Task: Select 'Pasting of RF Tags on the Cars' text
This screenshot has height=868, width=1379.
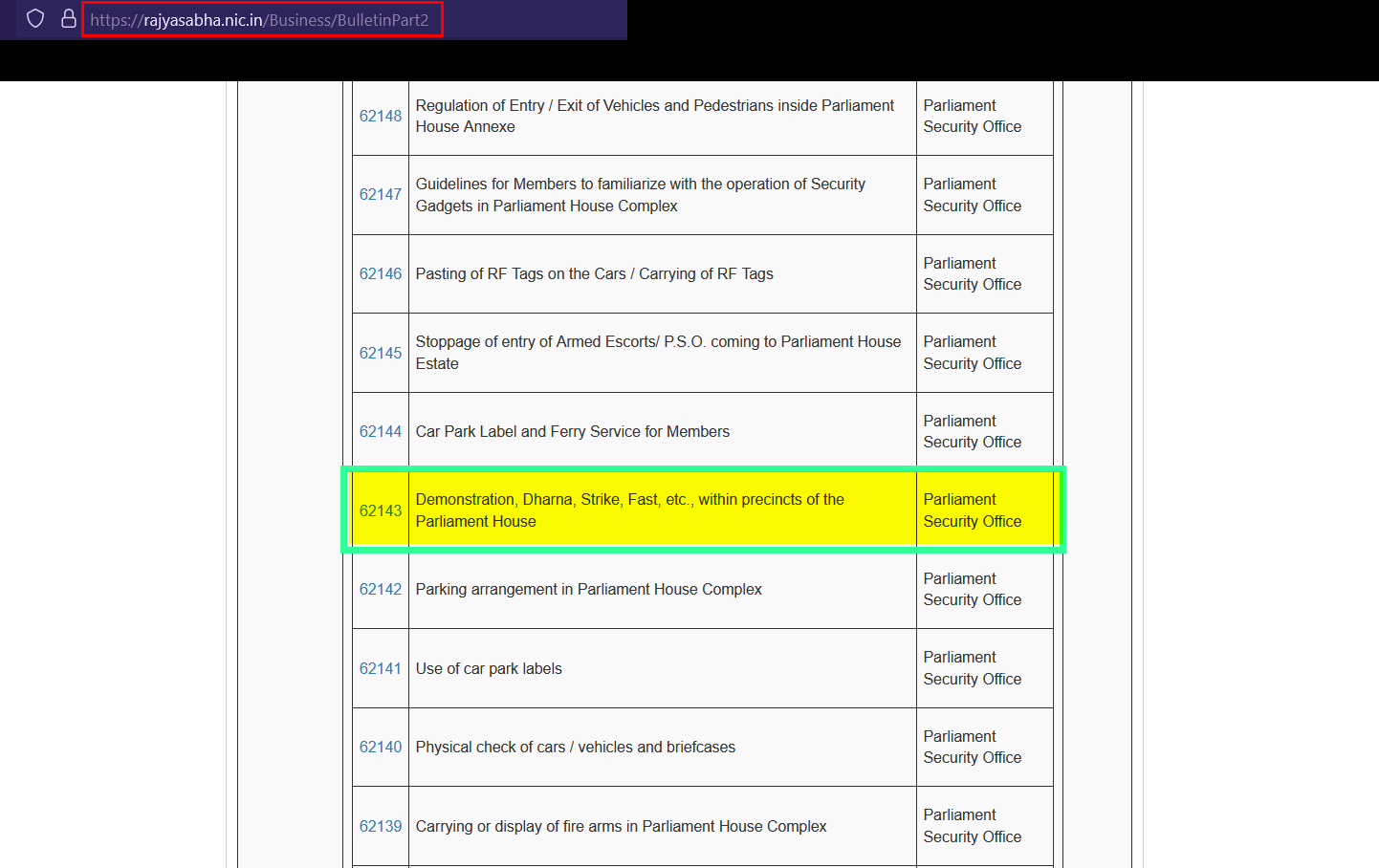Action: tap(595, 273)
